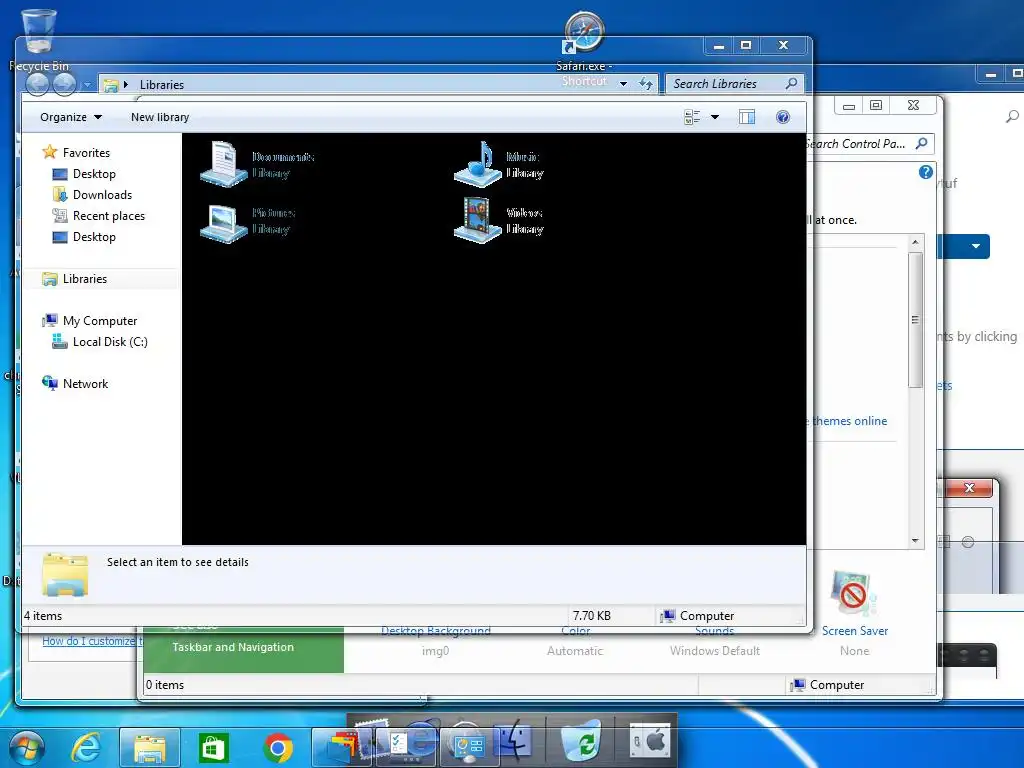Viewport: 1024px width, 768px height.
Task: Open the Organize menu
Action: click(x=71, y=117)
